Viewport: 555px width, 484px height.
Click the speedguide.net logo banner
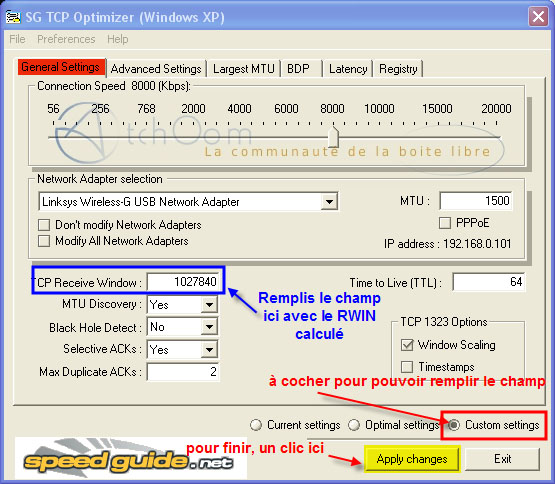(131, 459)
